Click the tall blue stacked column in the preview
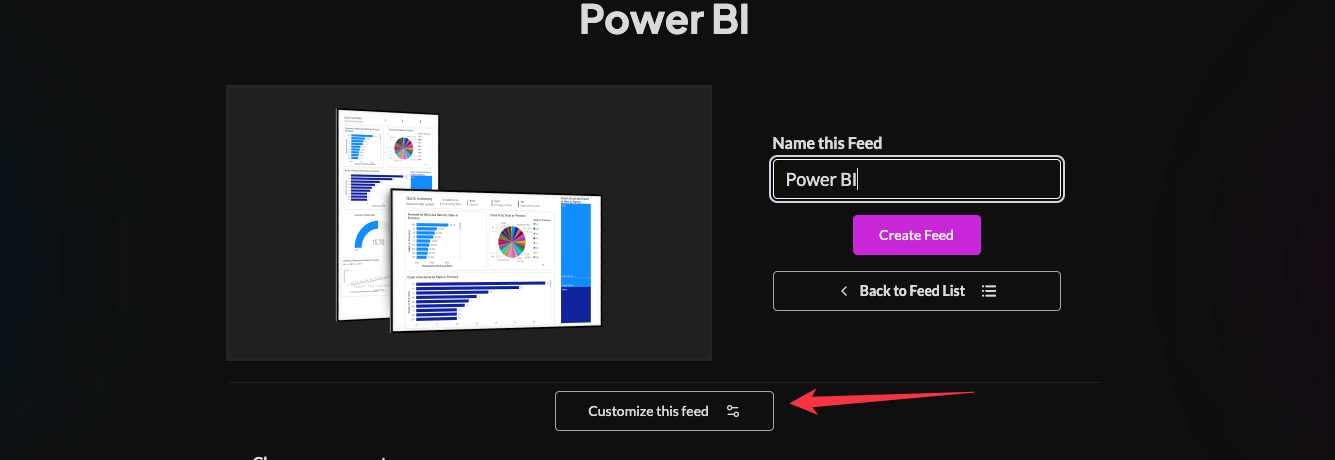Image resolution: width=1335 pixels, height=460 pixels. click(x=577, y=260)
